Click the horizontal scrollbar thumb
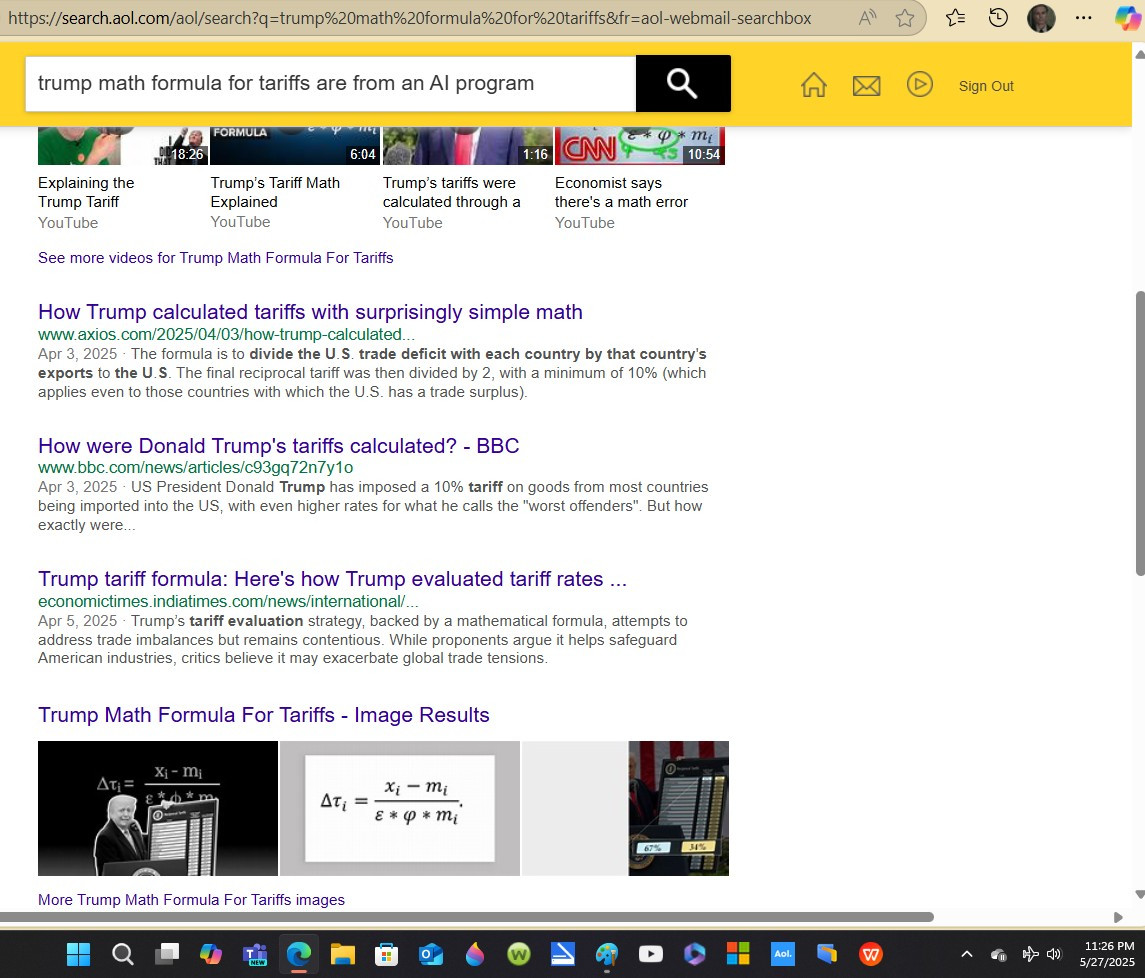The height and width of the screenshot is (978, 1145). pos(467,917)
